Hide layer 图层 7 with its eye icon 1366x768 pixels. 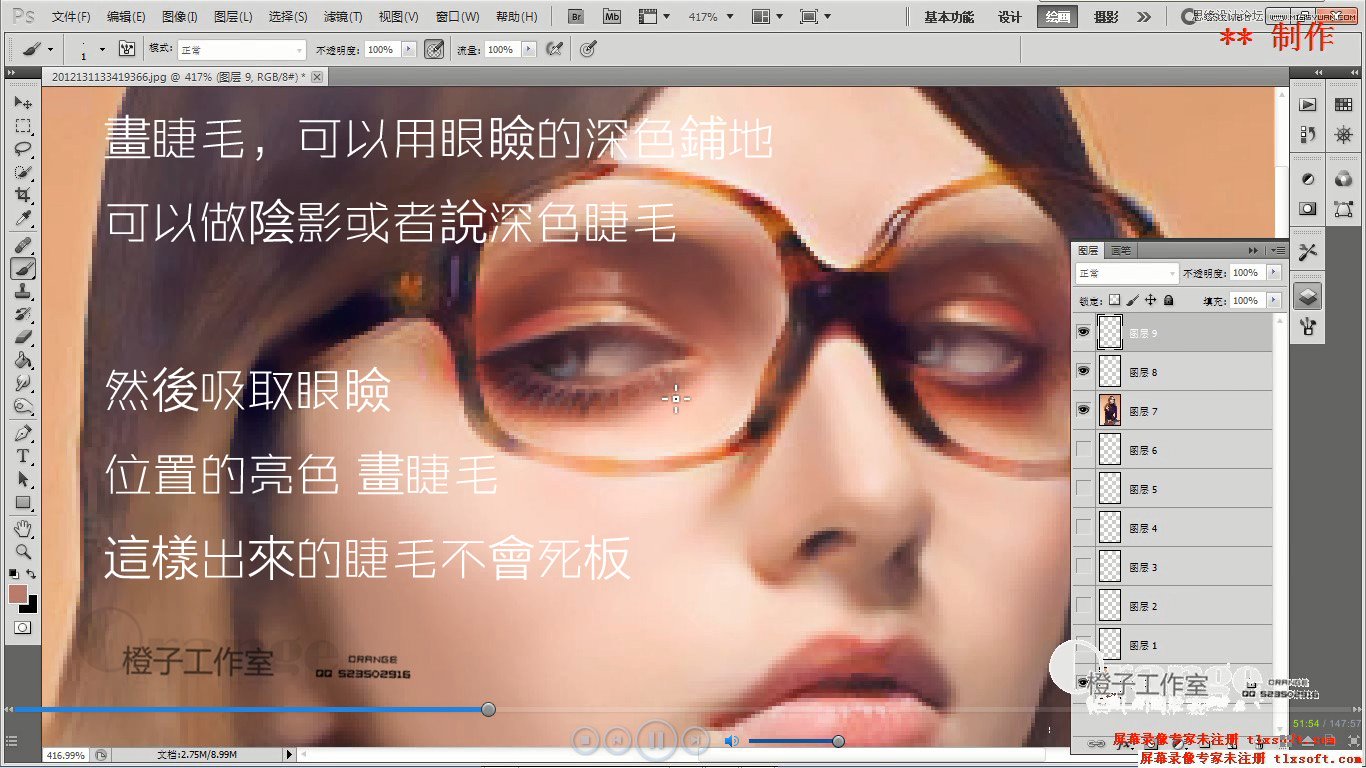(x=1084, y=410)
